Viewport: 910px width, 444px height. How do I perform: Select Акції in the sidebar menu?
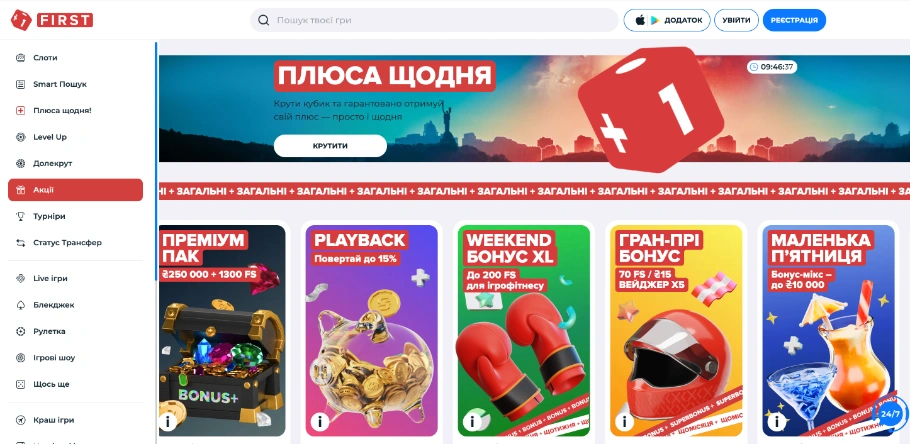[75, 190]
